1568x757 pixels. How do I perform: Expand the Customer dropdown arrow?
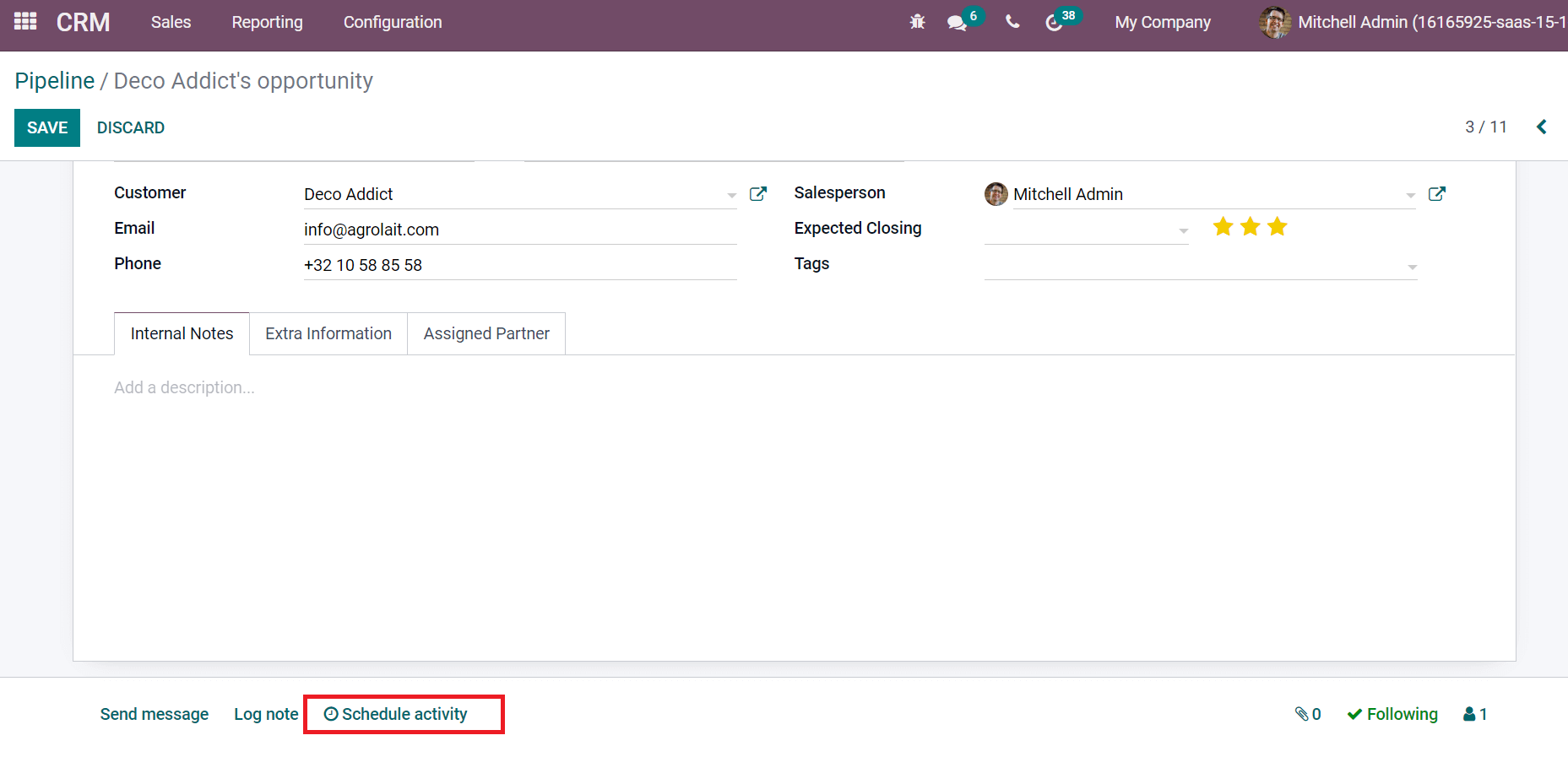pos(732,195)
